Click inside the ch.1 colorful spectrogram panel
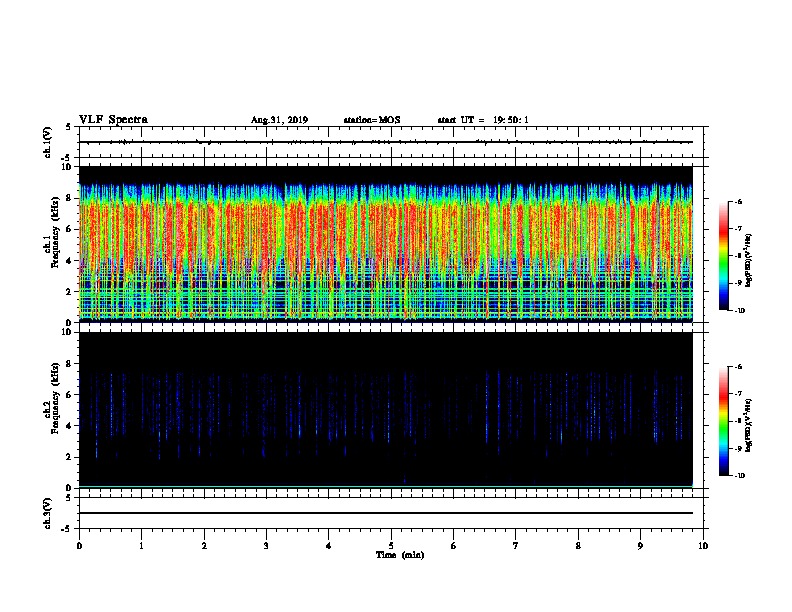Screen dimensions: 792x612 point(386,244)
